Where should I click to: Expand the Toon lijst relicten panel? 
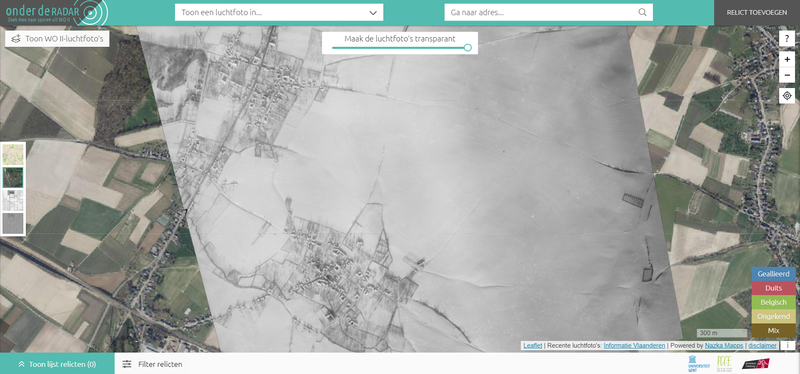coord(57,364)
